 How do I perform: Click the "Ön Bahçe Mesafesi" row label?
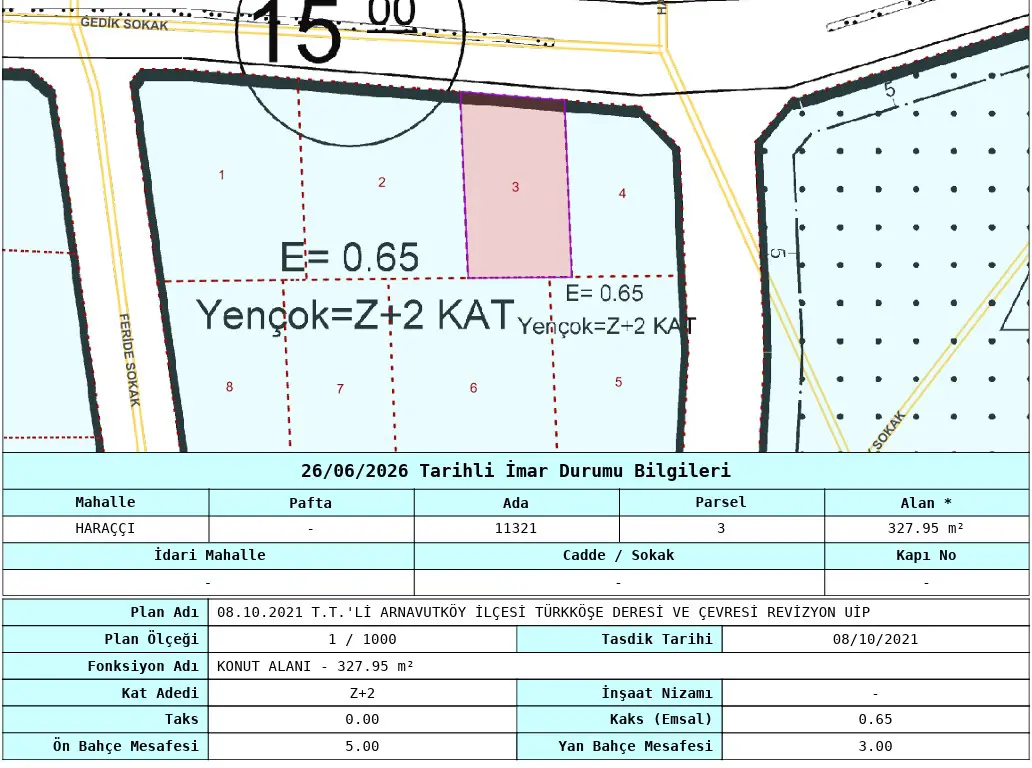click(x=126, y=746)
